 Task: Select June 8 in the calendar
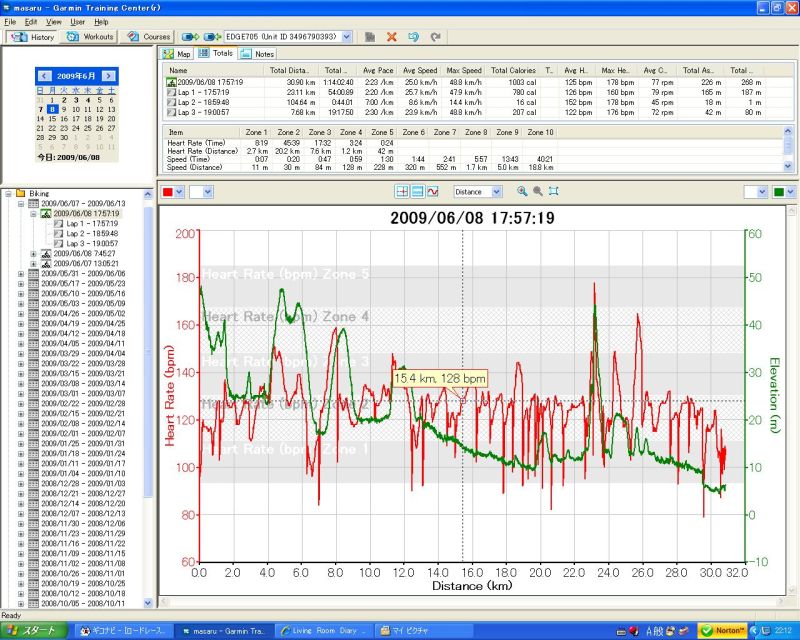click(x=52, y=109)
